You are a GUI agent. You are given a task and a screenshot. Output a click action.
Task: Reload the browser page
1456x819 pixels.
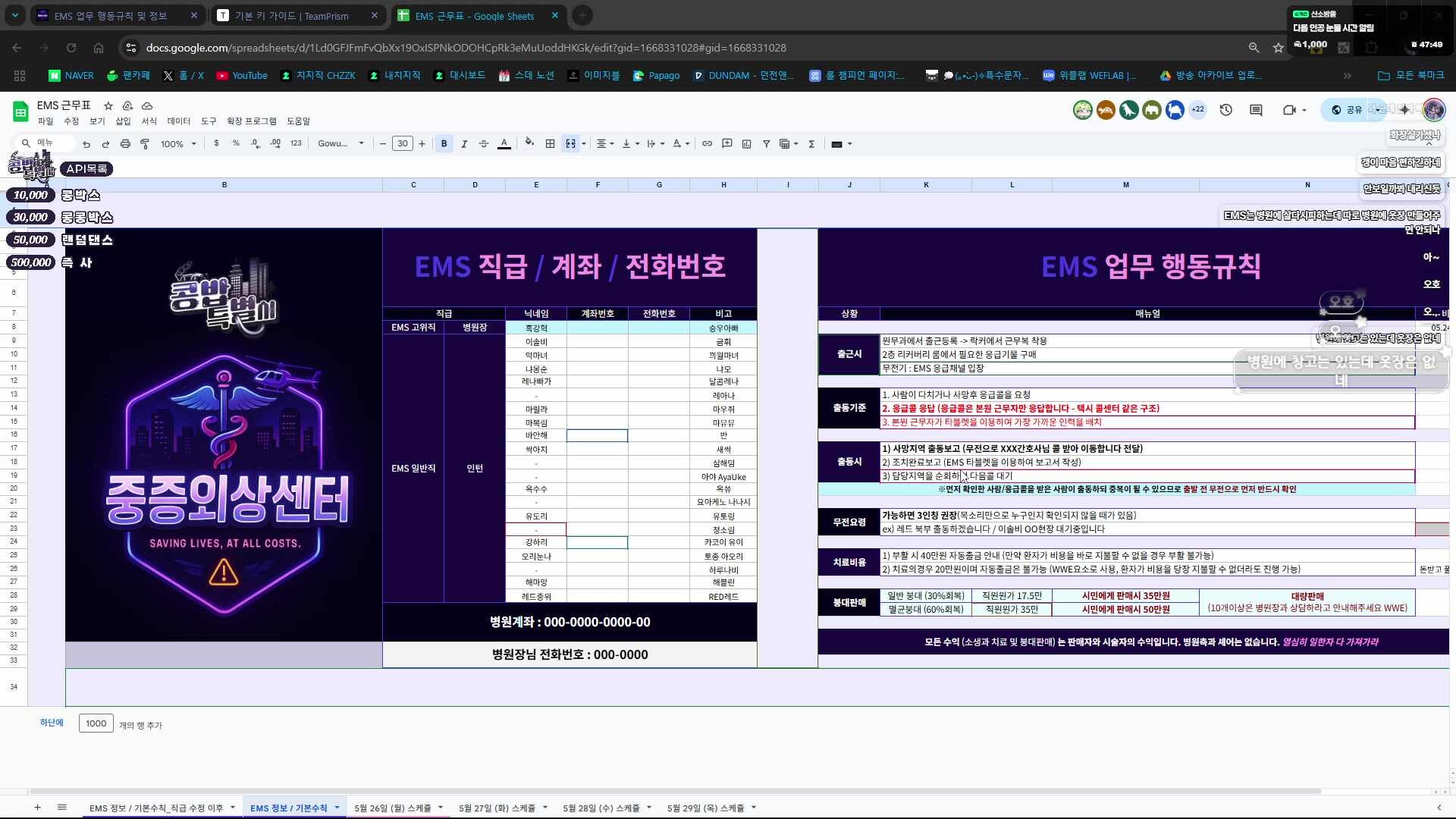coord(71,48)
